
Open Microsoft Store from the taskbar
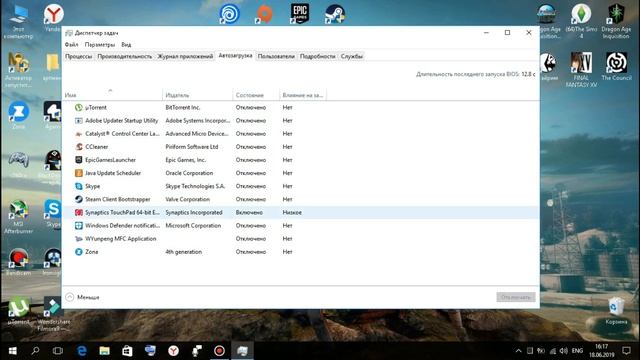coord(127,351)
